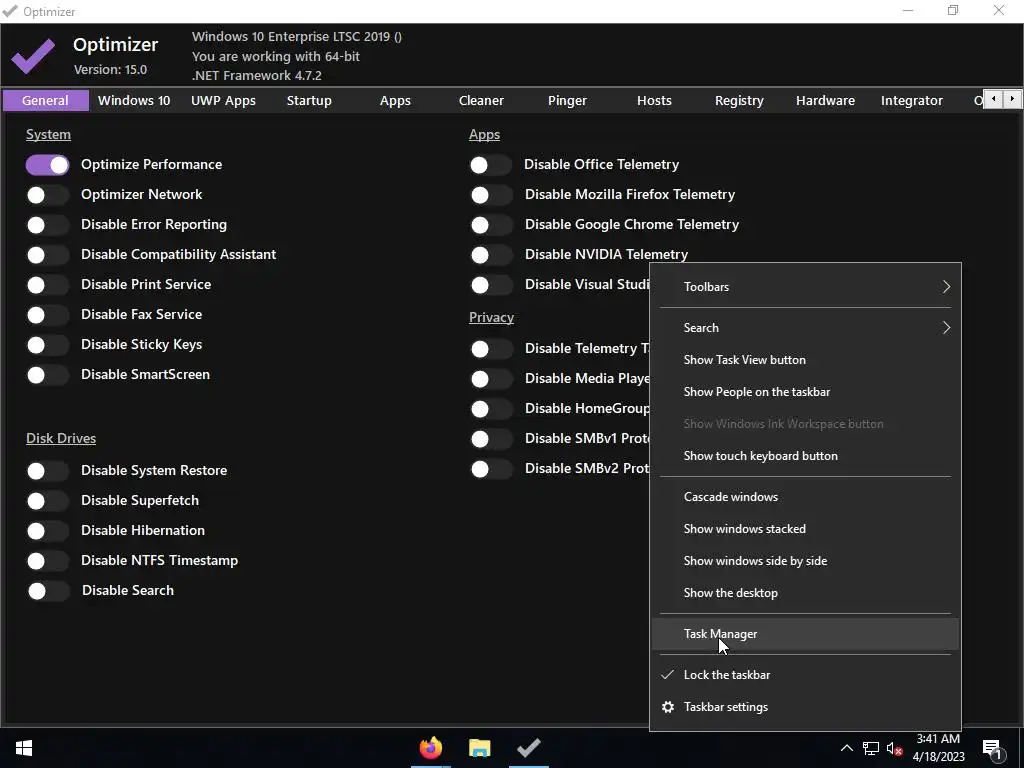Click the taskbar clock showing 3:41 AM
Image resolution: width=1024 pixels, height=768 pixels.
coord(938,748)
